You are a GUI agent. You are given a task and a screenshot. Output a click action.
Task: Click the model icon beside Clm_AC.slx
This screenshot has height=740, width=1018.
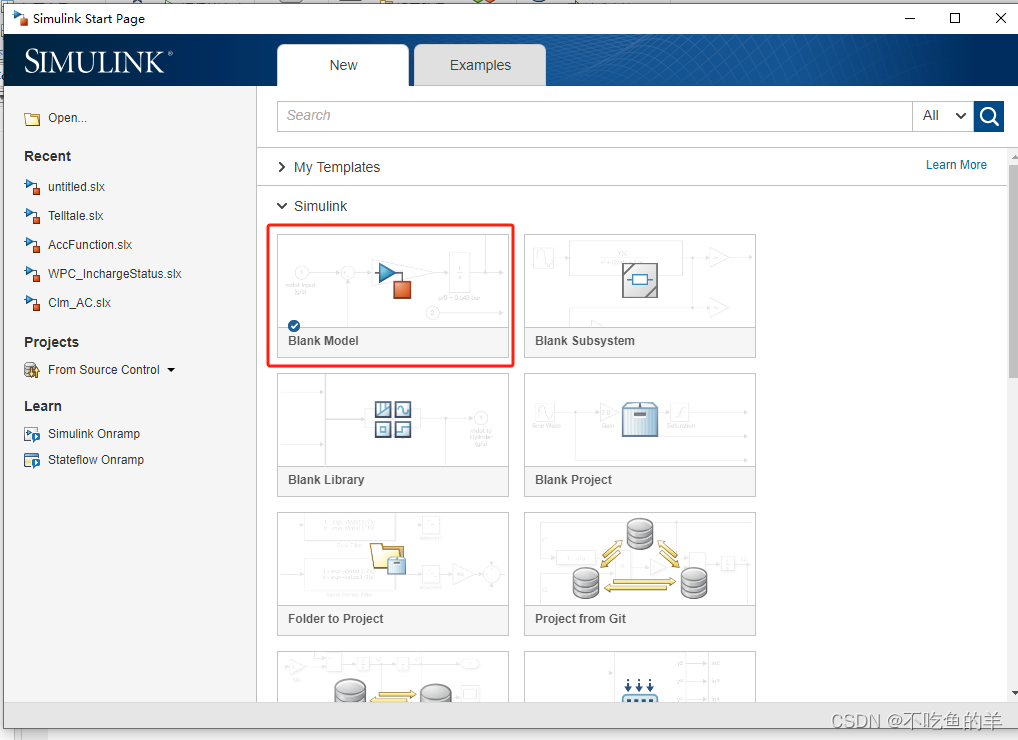[32, 303]
